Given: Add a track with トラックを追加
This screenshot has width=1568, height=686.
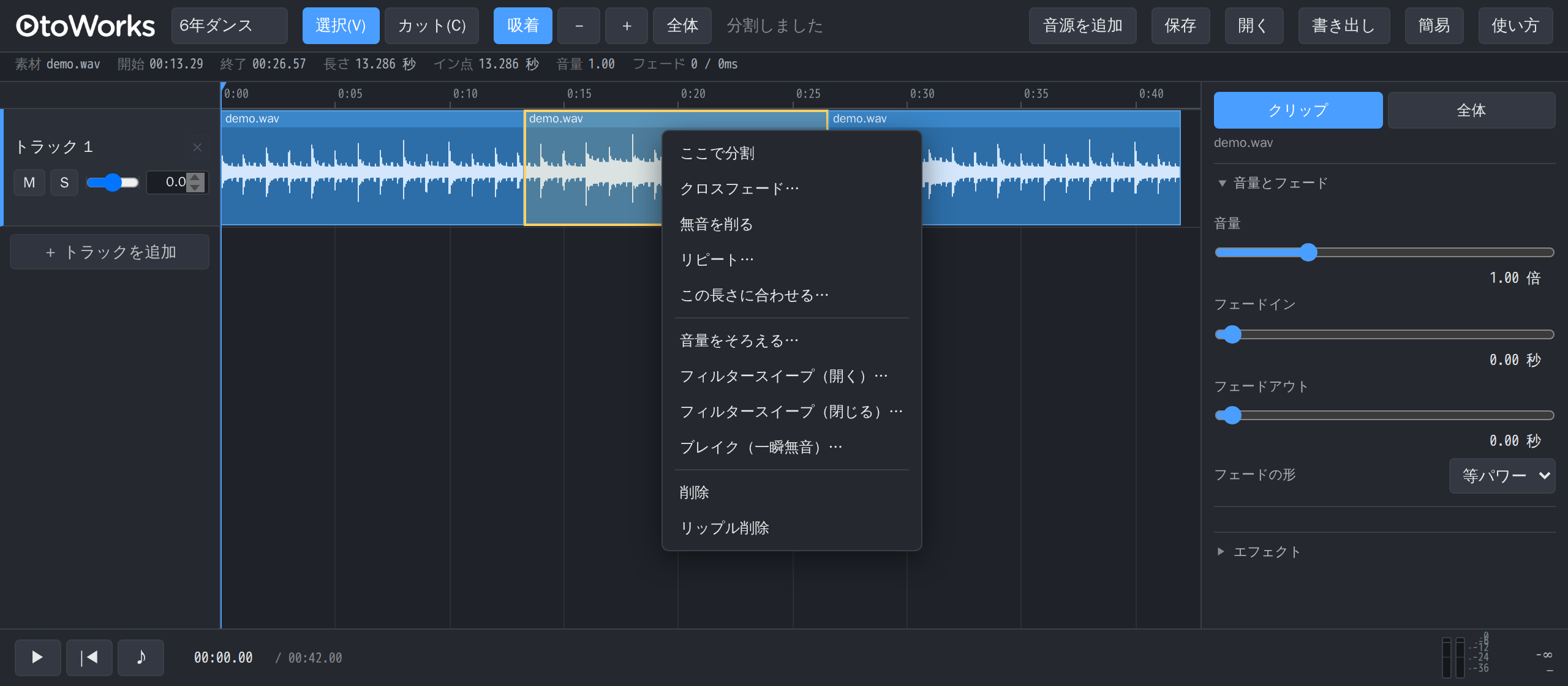Looking at the screenshot, I should 110,252.
